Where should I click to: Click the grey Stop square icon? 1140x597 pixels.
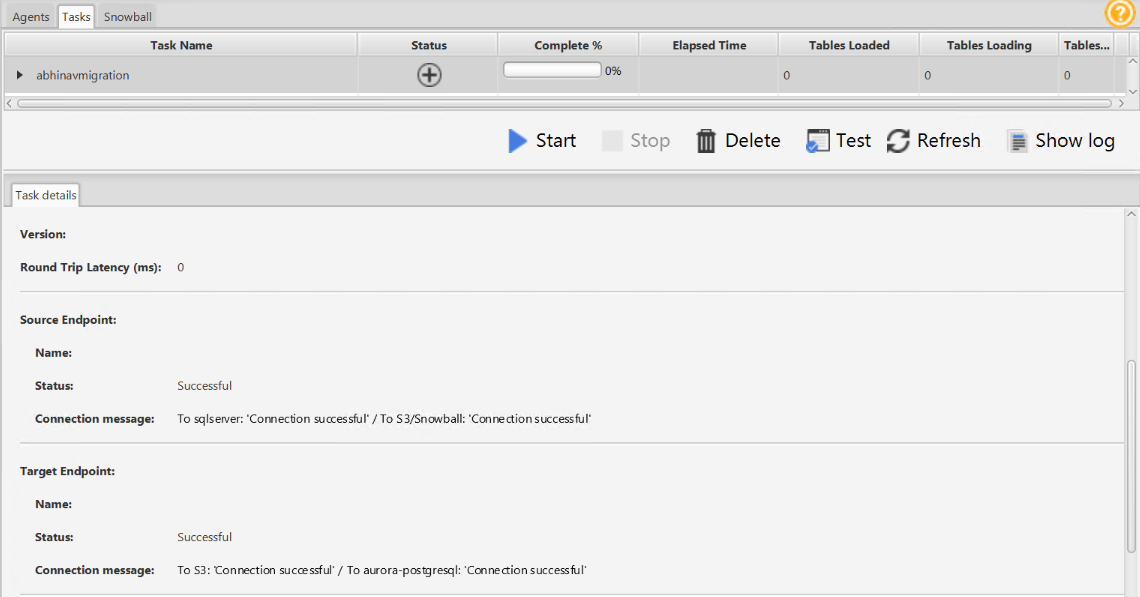[612, 141]
